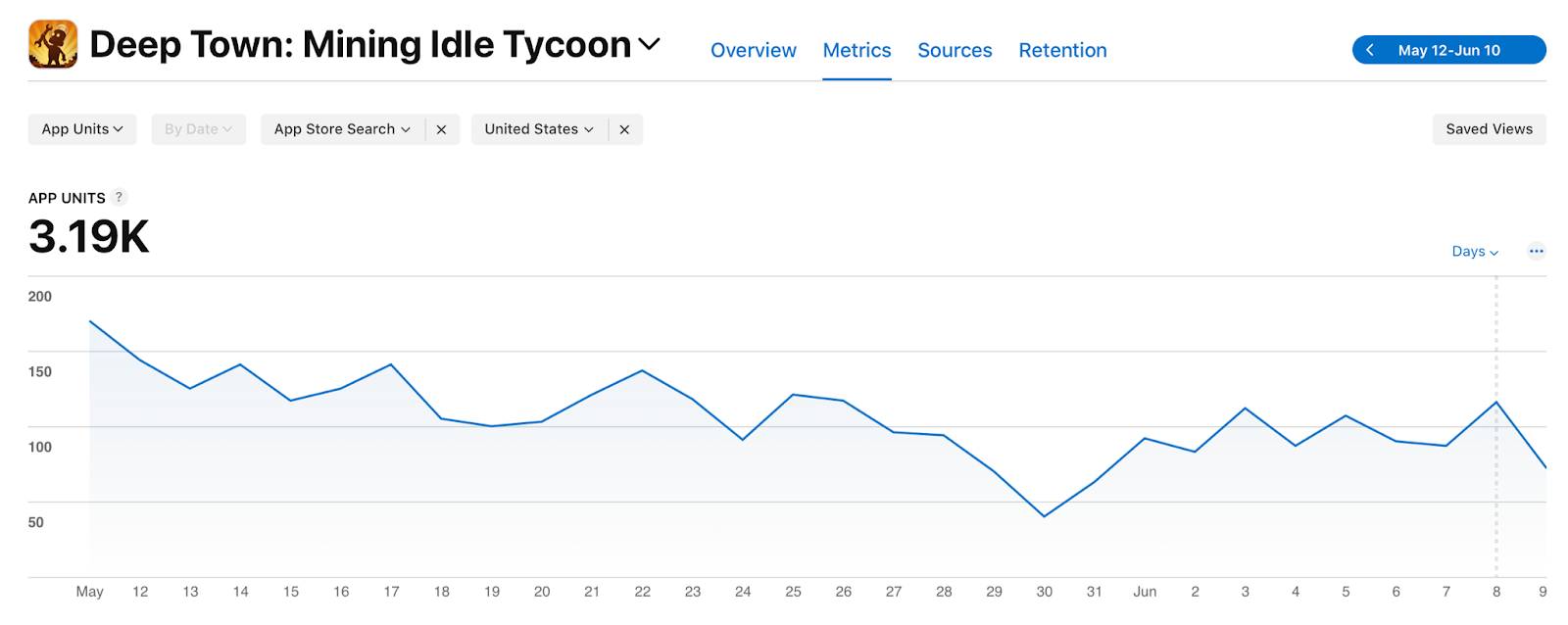The image size is (1568, 625).
Task: Switch to the Overview tab
Action: click(753, 50)
